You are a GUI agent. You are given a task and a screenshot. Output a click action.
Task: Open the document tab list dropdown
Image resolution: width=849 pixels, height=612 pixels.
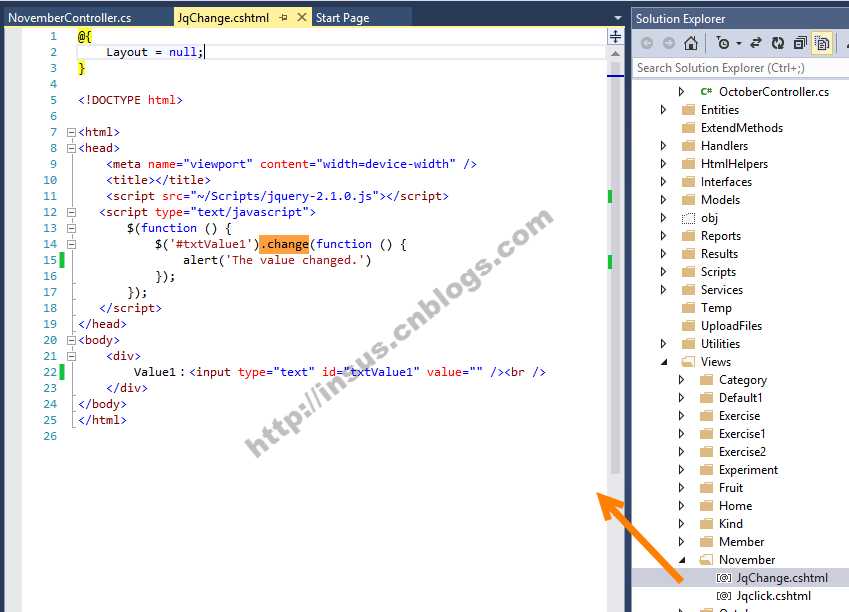point(618,18)
